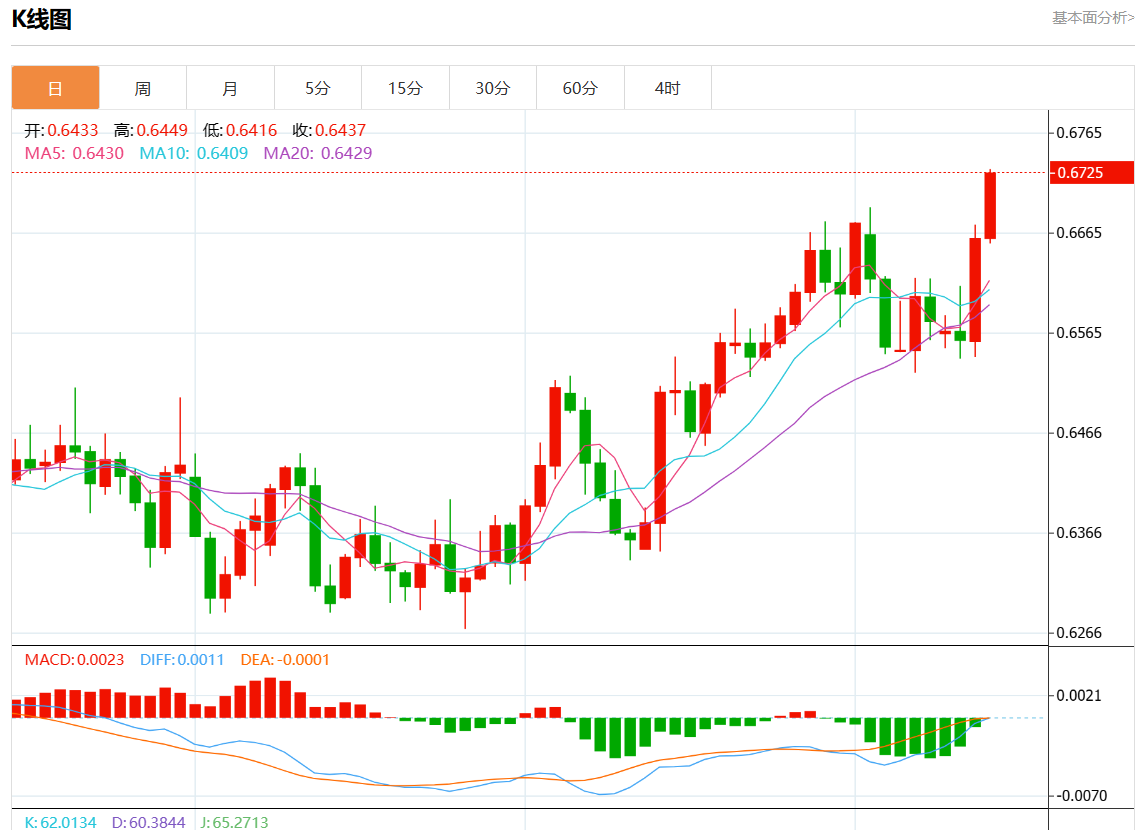Viewport: 1137px width, 830px height.
Task: Click the MA5: 0.6430 indicator value
Action: (74, 153)
